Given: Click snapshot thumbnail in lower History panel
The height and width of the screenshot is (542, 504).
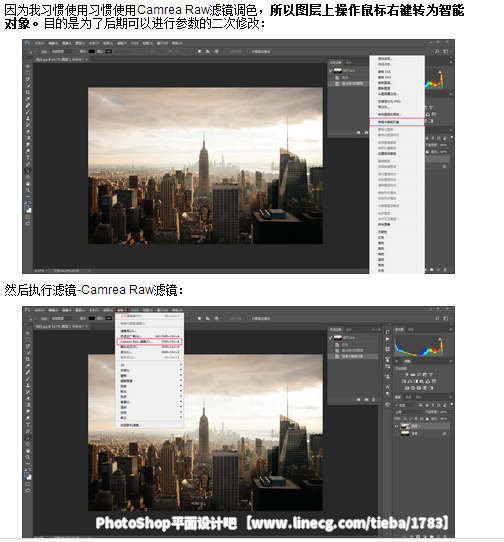Looking at the screenshot, I should point(337,337).
